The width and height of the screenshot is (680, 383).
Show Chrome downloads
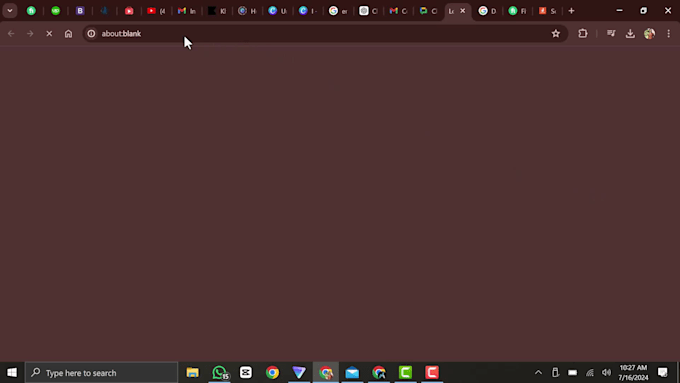click(630, 33)
